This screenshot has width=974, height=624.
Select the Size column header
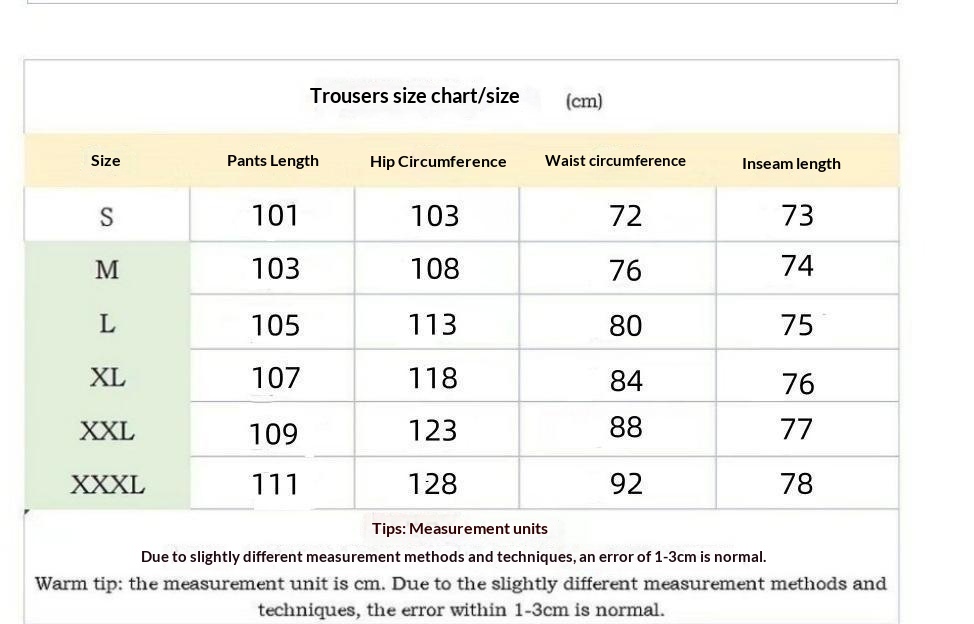105,160
